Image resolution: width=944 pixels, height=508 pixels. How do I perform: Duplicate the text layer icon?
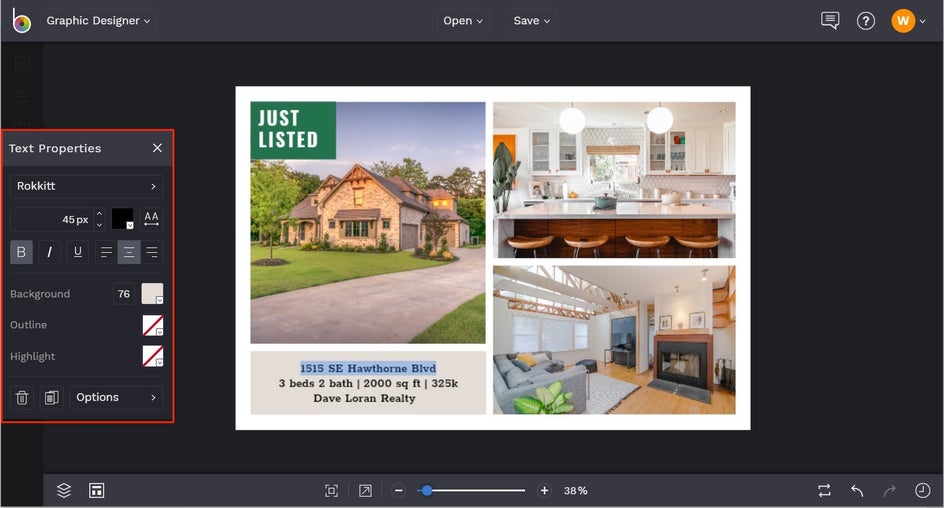[x=52, y=397]
